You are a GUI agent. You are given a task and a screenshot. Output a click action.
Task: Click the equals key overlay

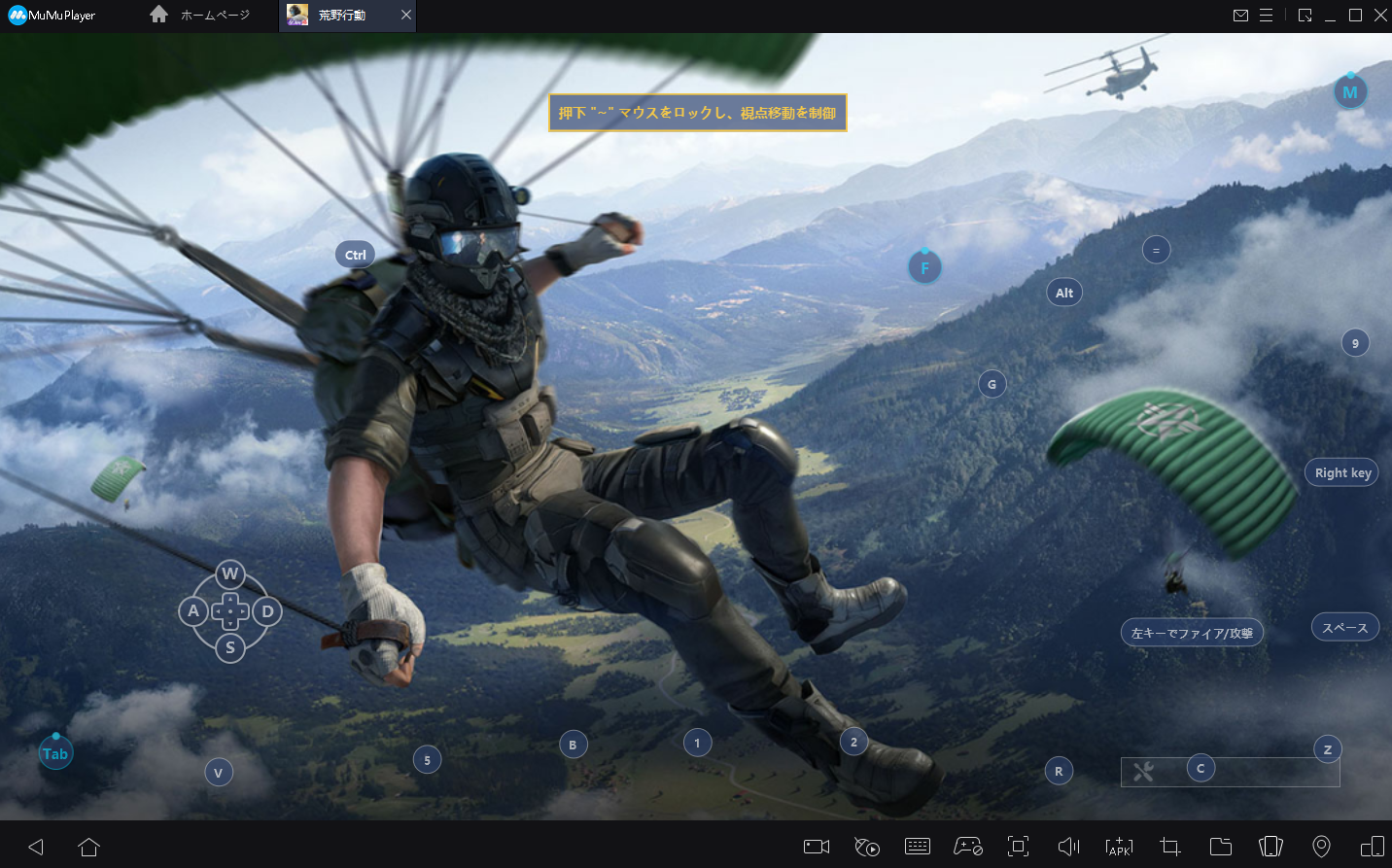(x=1156, y=250)
